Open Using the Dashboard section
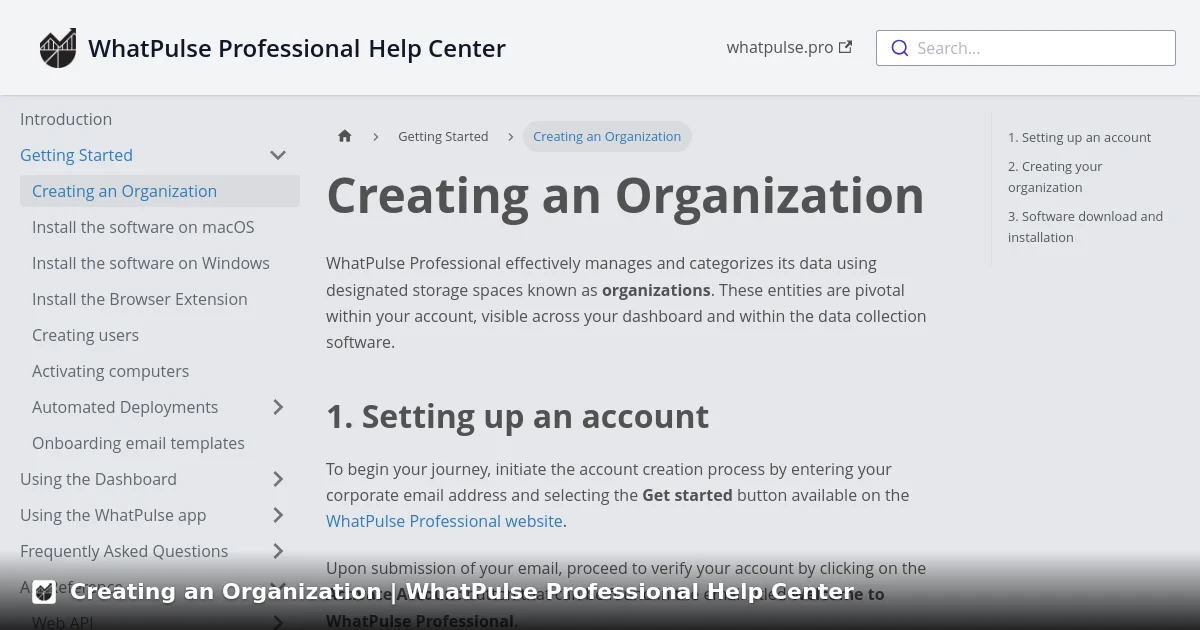Screen dimensions: 1200x630 coord(98,479)
